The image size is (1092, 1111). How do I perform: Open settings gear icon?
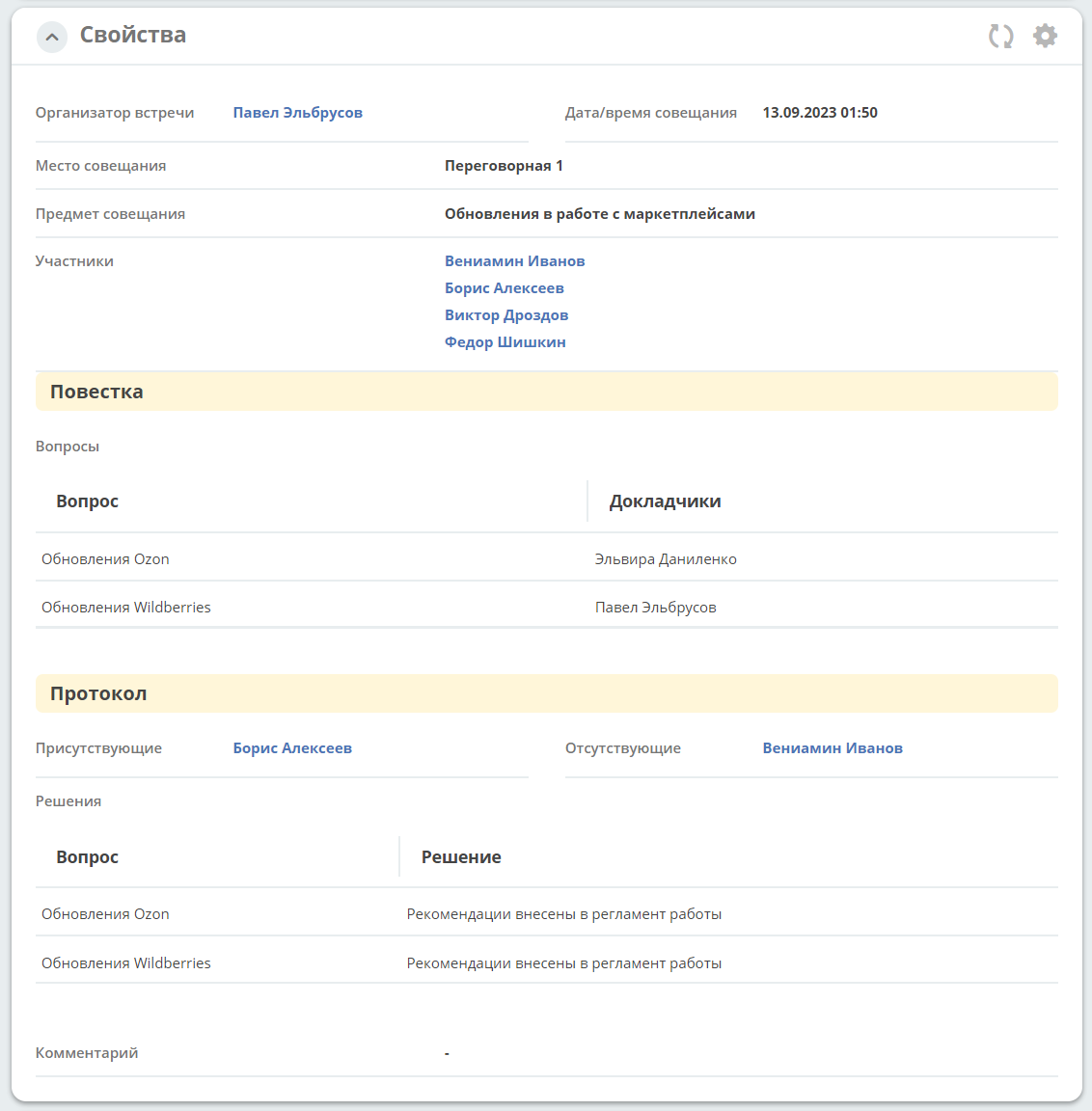pos(1045,36)
